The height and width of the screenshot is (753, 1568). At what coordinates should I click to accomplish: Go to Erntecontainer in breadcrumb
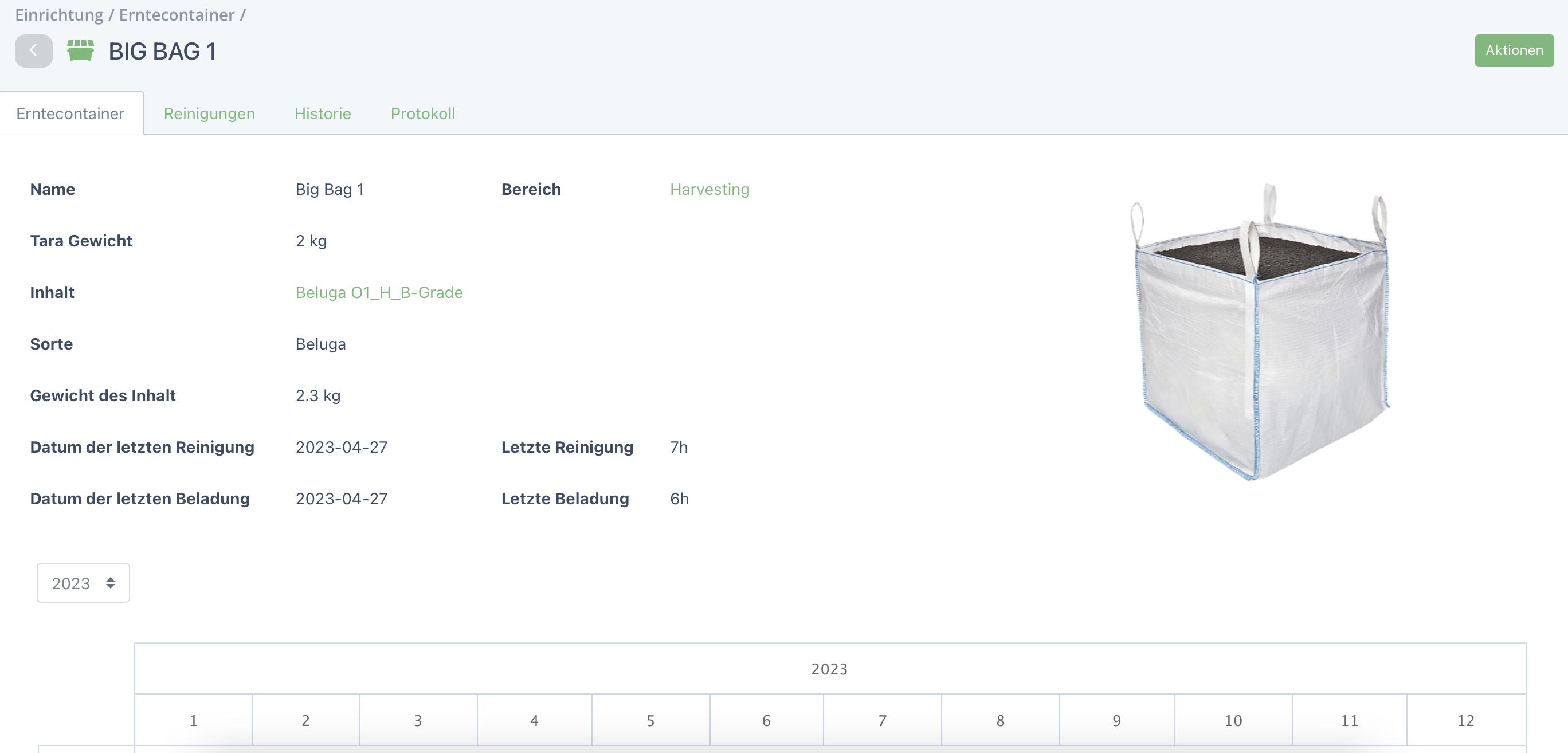(x=177, y=14)
